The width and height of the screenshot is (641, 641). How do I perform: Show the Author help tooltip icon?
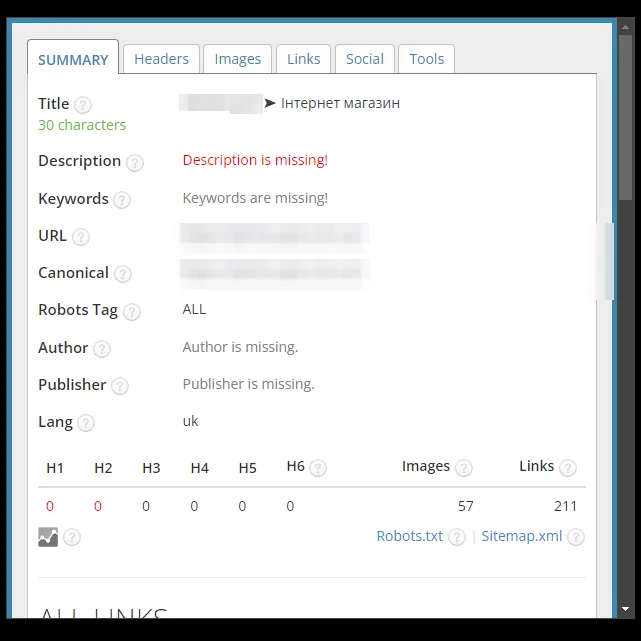[x=102, y=349]
